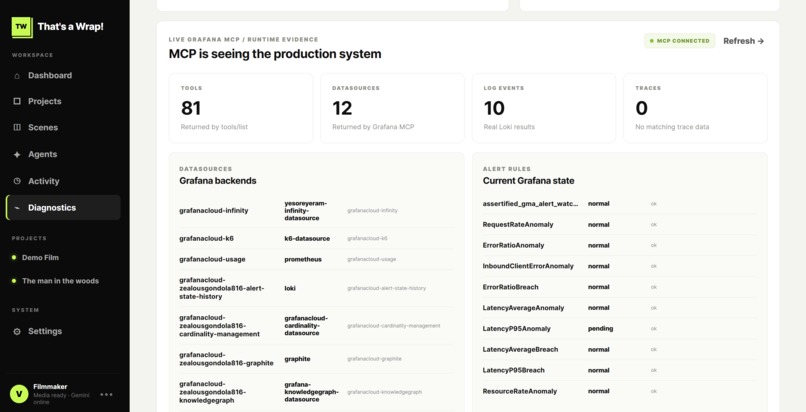Click the Refresh button
The width and height of the screenshot is (806, 412).
pyautogui.click(x=743, y=41)
